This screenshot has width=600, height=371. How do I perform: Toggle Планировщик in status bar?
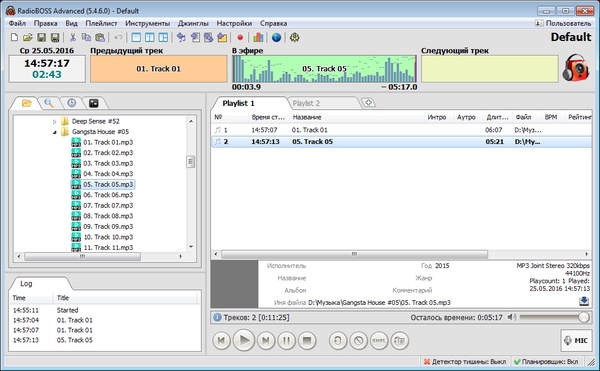coord(546,361)
